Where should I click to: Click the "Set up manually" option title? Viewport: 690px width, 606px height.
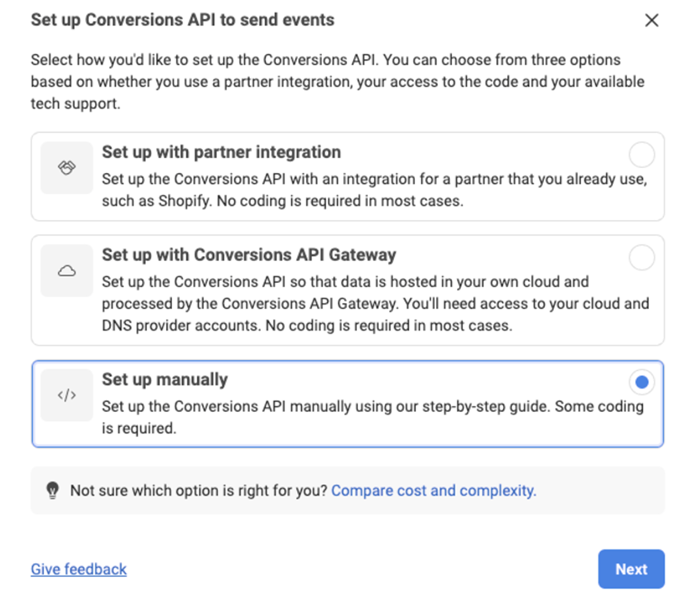165,380
